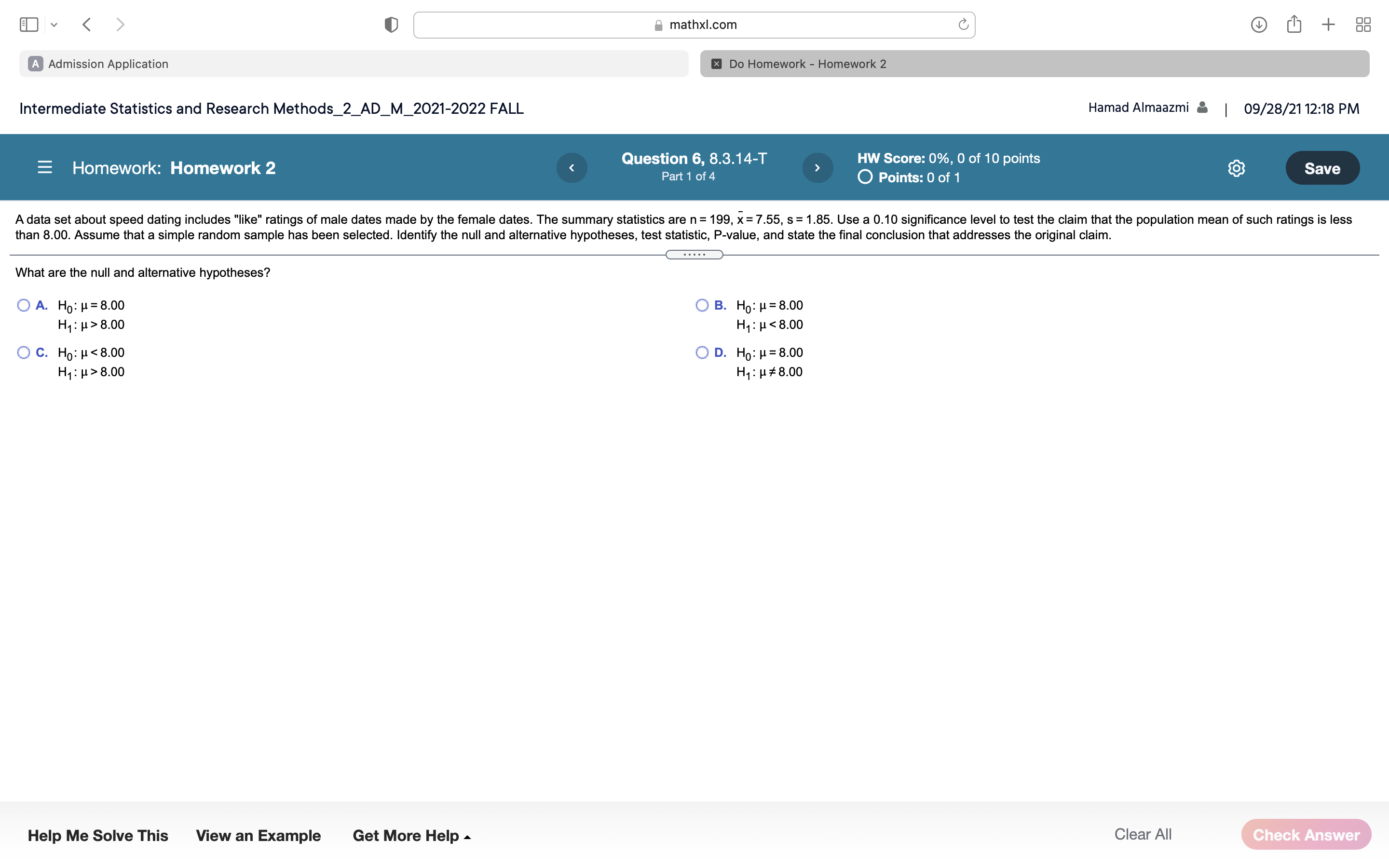This screenshot has width=1389, height=868.
Task: Click Help Me Solve This
Action: [x=97, y=835]
